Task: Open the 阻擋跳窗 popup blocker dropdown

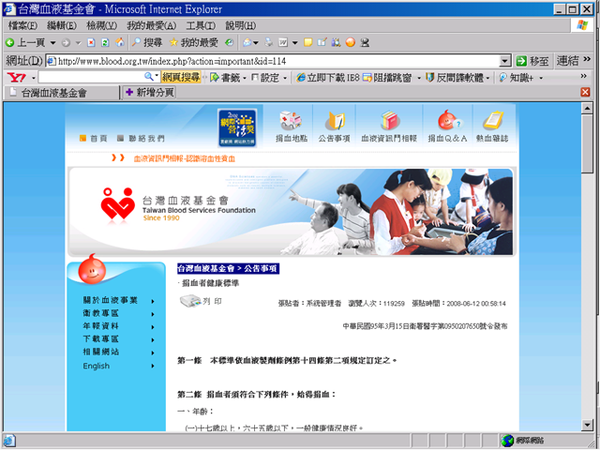Action: tap(419, 78)
